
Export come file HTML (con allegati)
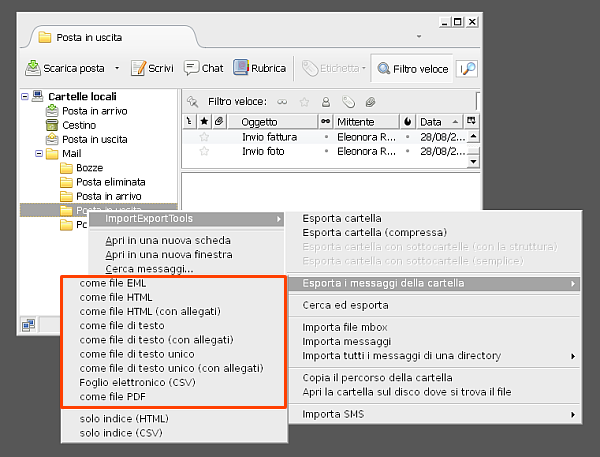[x=150, y=312]
